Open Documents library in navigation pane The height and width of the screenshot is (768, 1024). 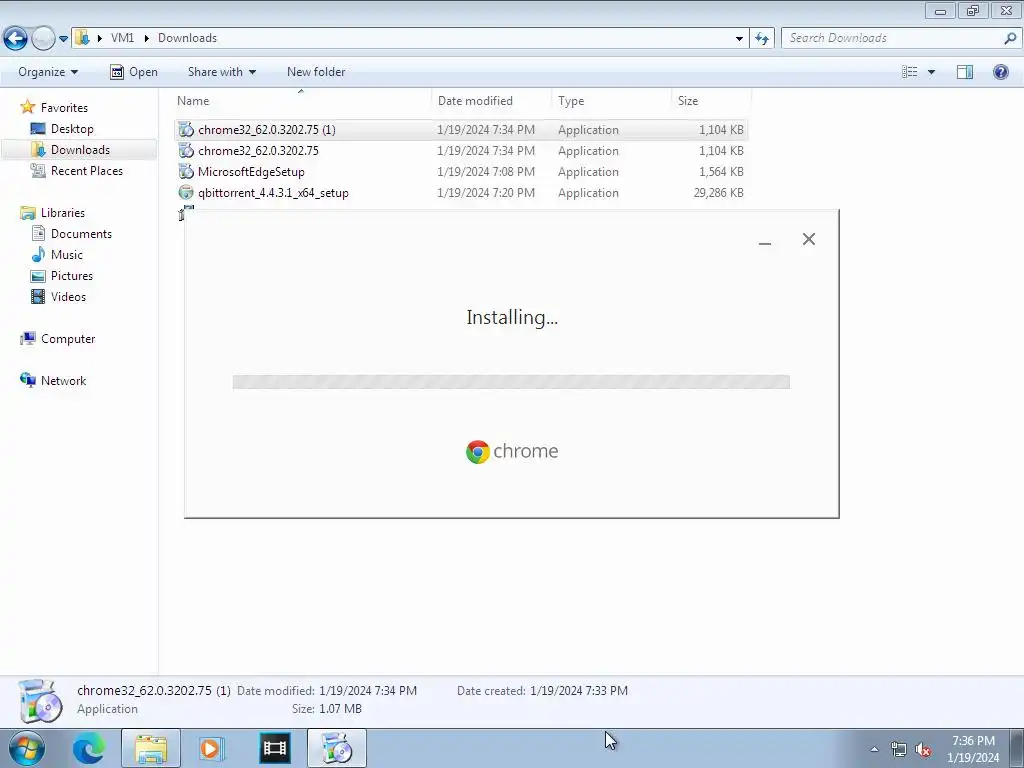pos(81,234)
